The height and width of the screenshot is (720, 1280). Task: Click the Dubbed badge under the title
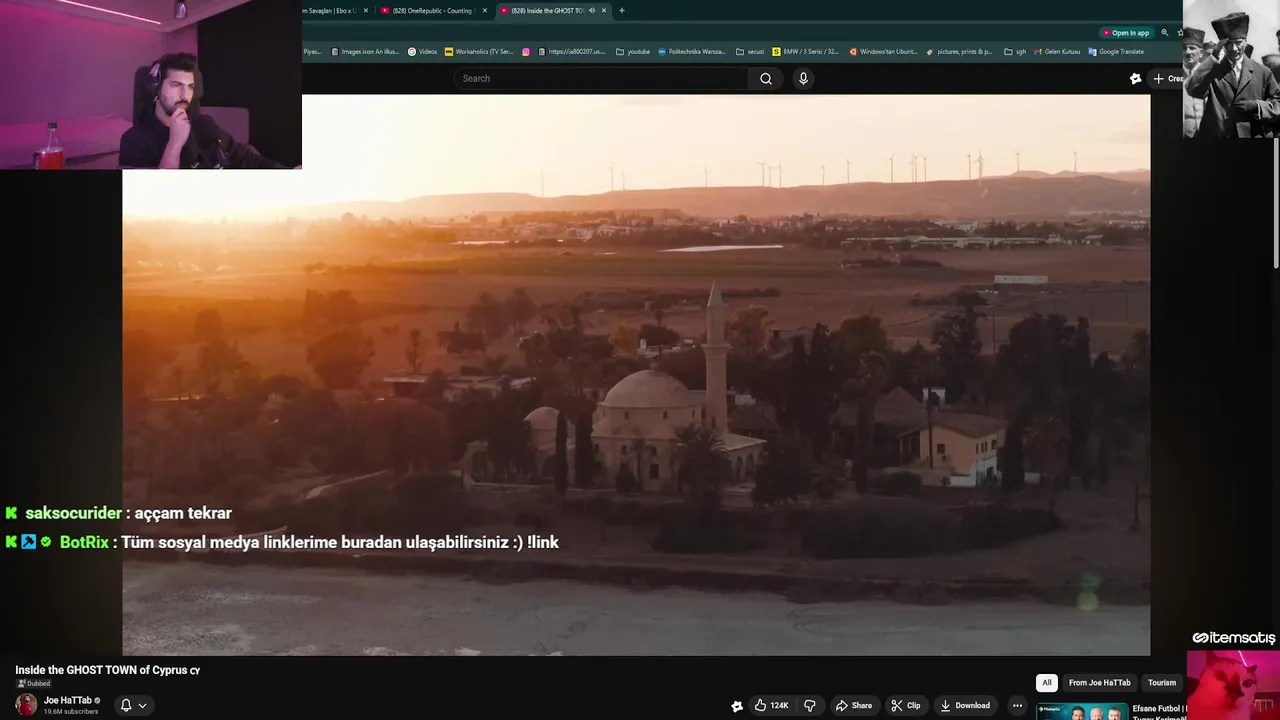tap(34, 684)
